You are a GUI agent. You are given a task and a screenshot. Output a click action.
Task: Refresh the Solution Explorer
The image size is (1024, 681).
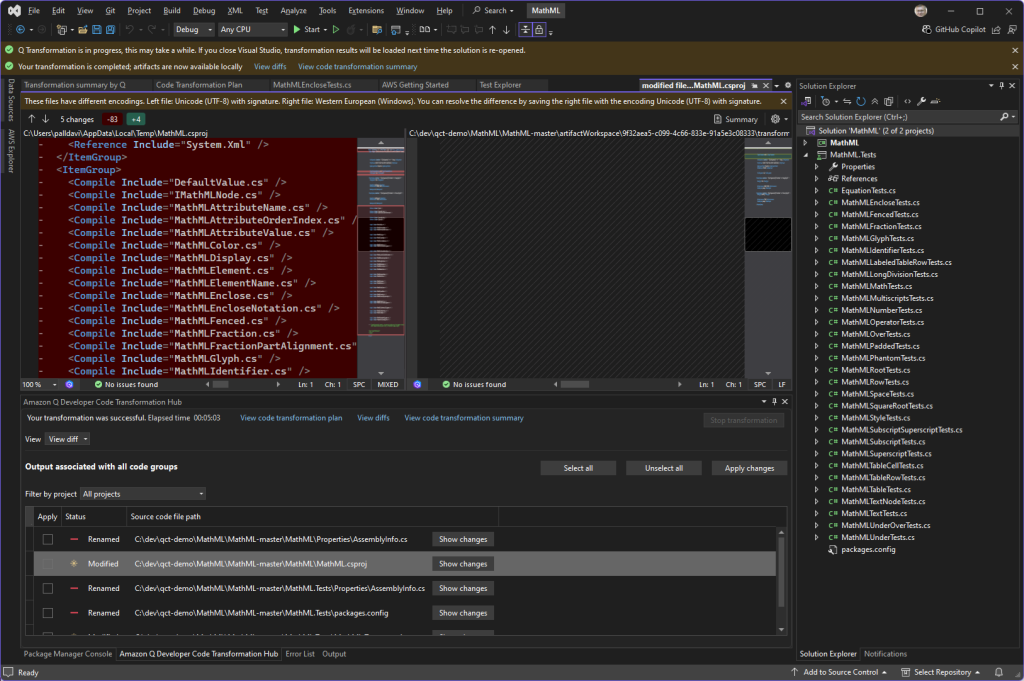pos(860,100)
